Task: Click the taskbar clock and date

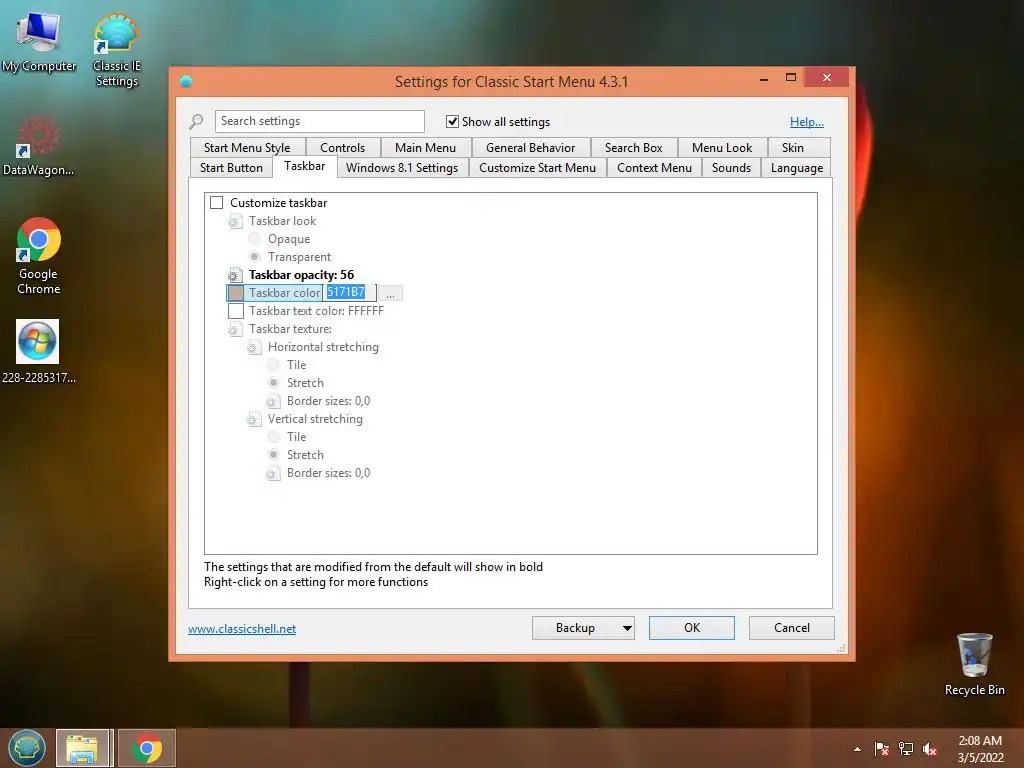Action: tap(980, 749)
